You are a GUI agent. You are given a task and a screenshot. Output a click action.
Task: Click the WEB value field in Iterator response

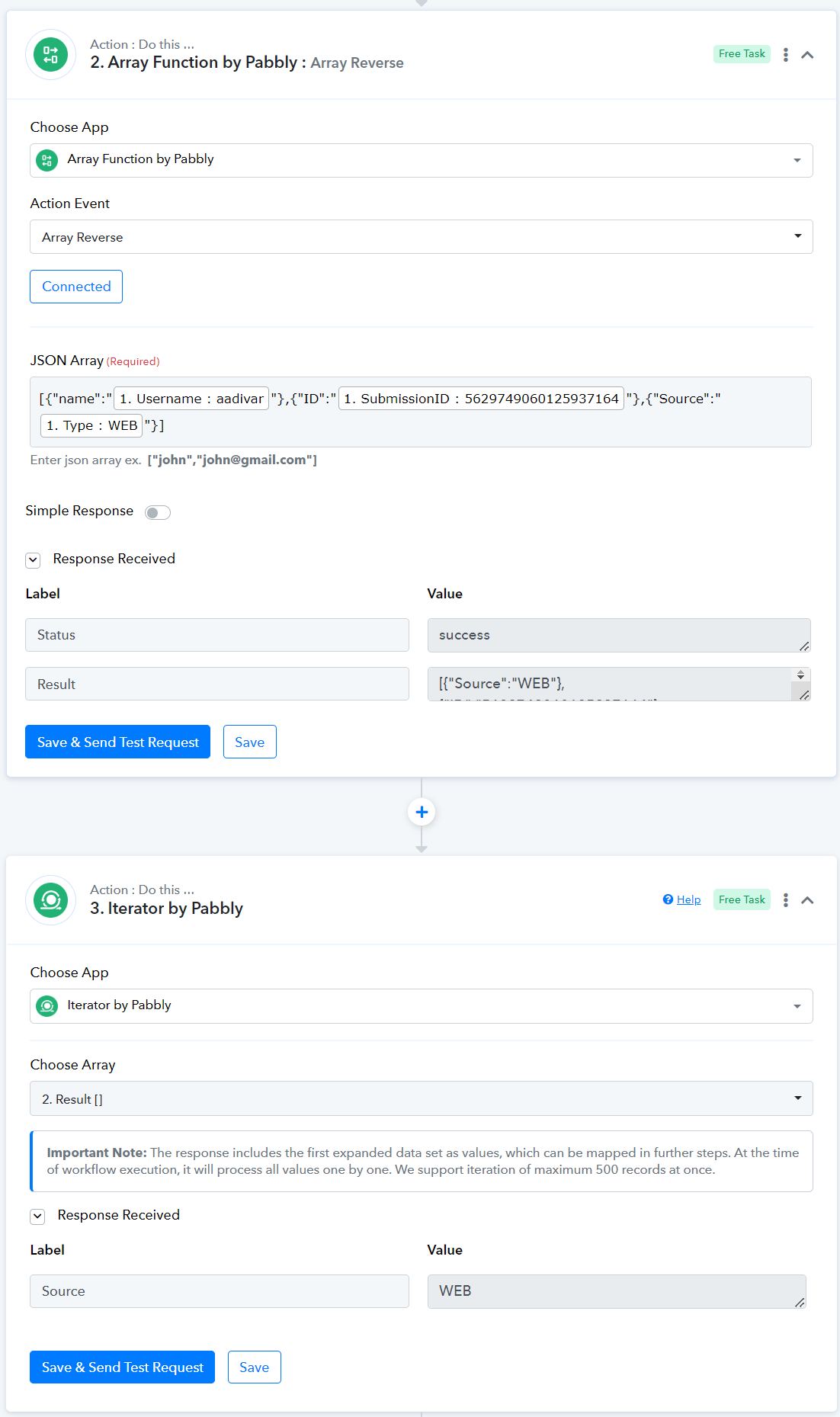click(617, 1291)
